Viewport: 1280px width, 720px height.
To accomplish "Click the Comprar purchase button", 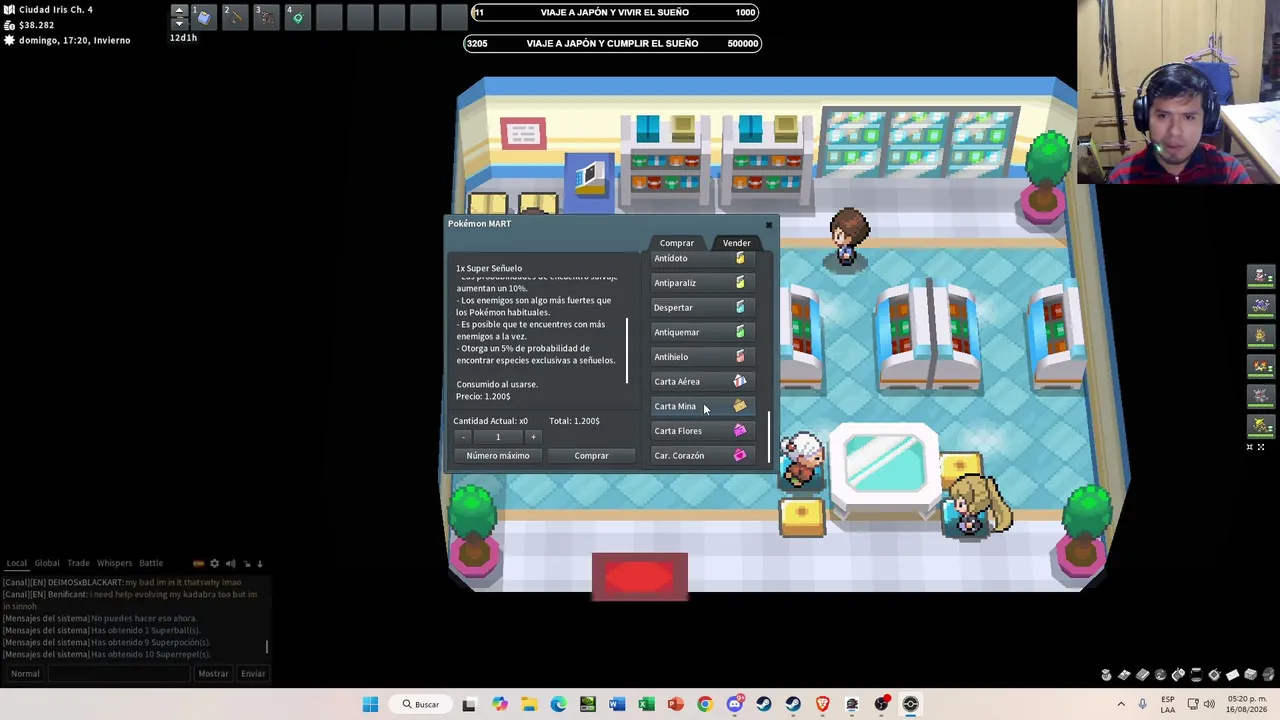I will (x=591, y=456).
